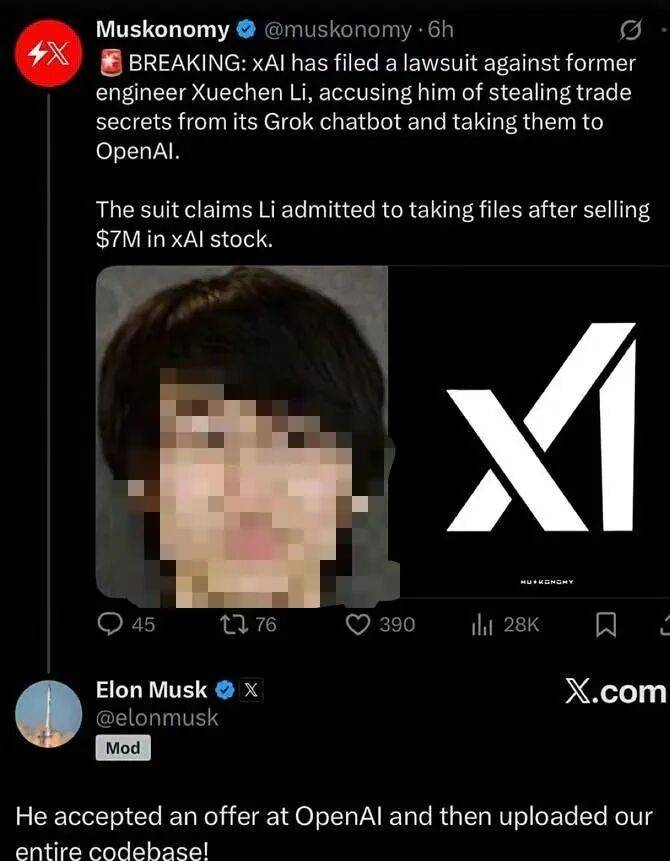Click Elon Musk's verified checkmark badge
This screenshot has width=670, height=861.
click(x=224, y=690)
